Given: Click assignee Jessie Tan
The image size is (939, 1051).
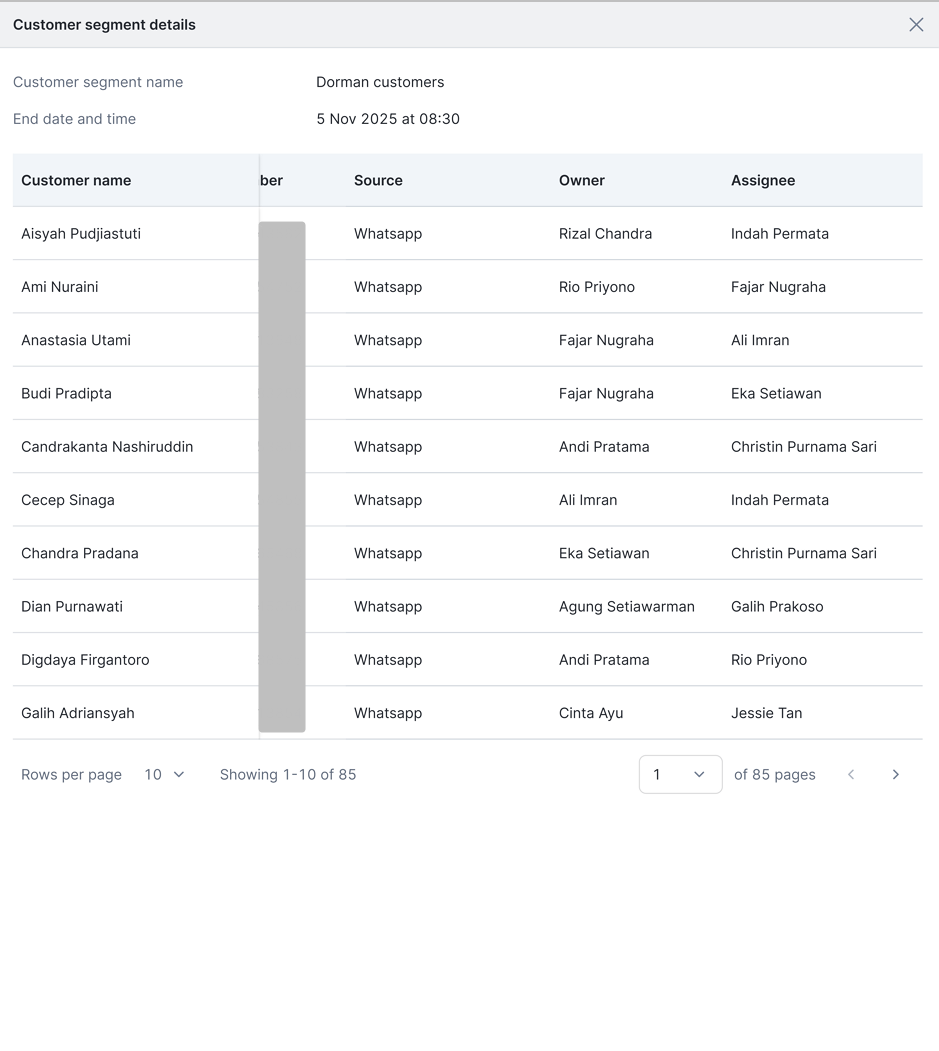Looking at the screenshot, I should [x=766, y=713].
